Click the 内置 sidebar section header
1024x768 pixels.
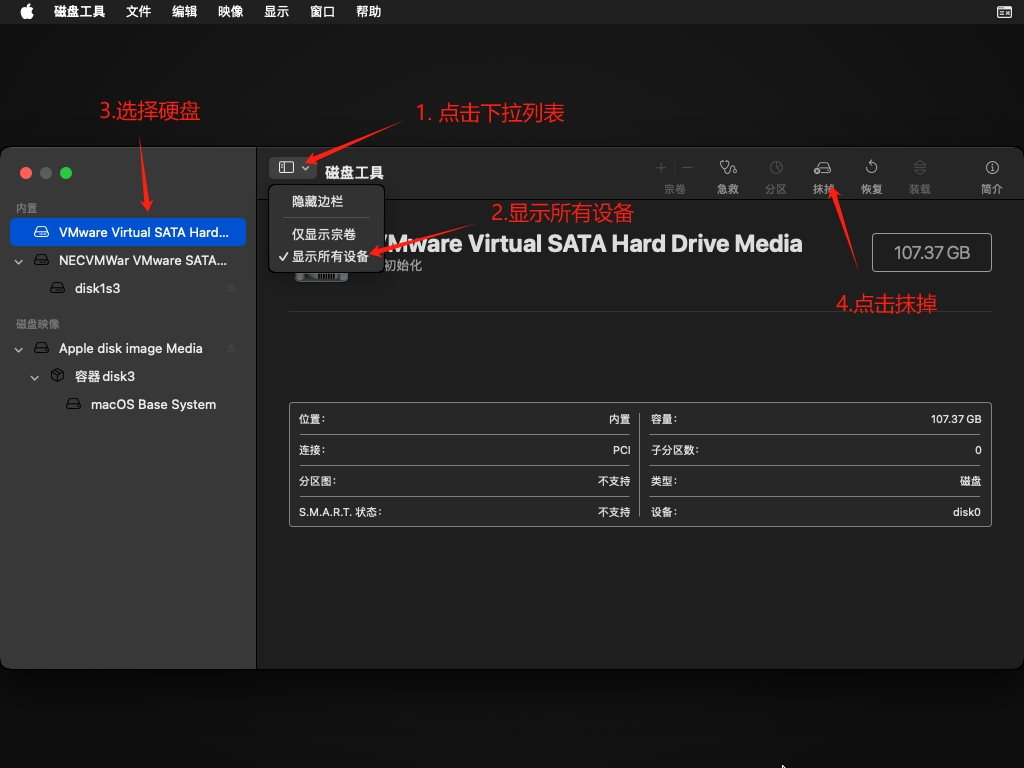tap(27, 208)
